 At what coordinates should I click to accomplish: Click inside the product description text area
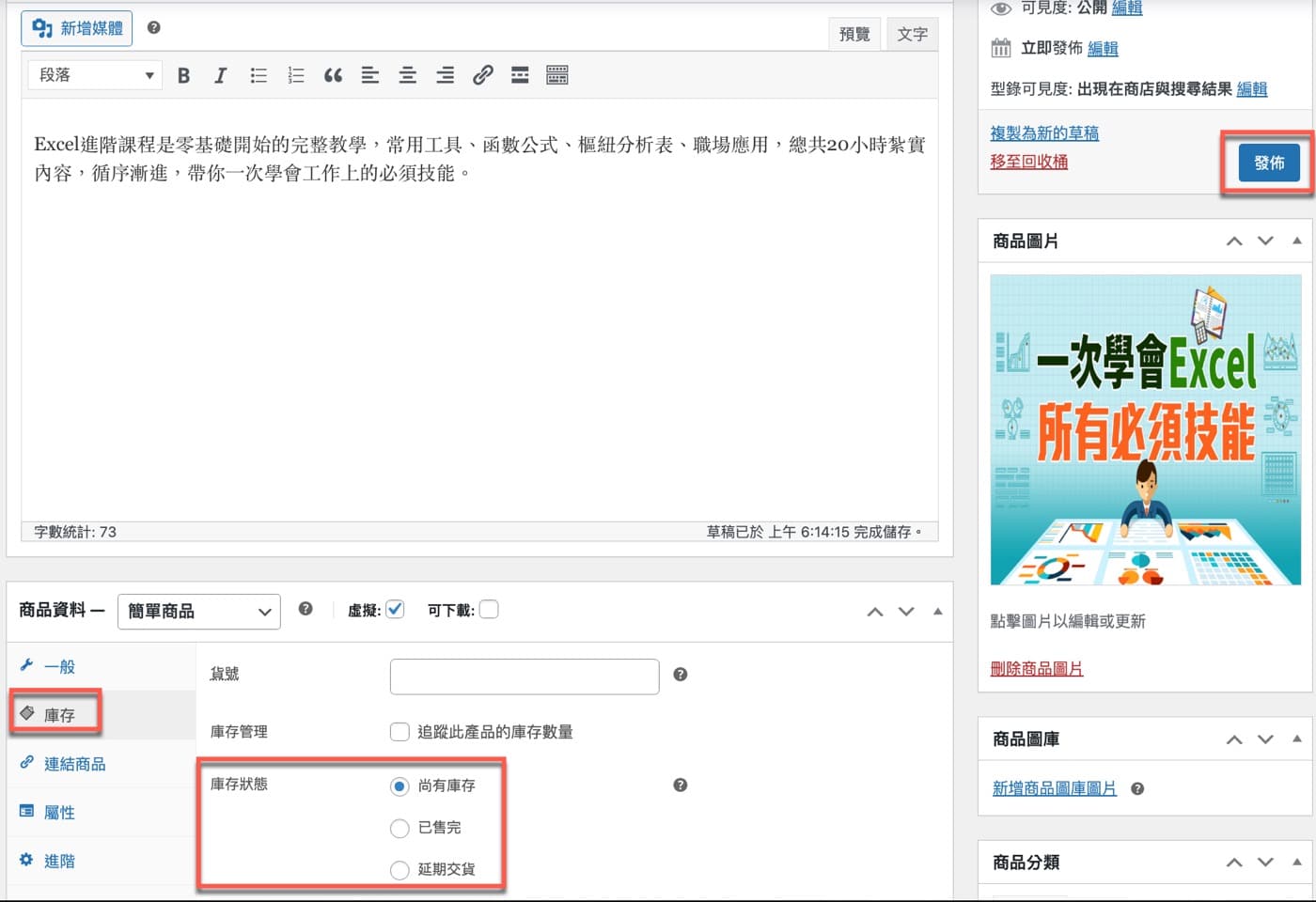[479, 310]
